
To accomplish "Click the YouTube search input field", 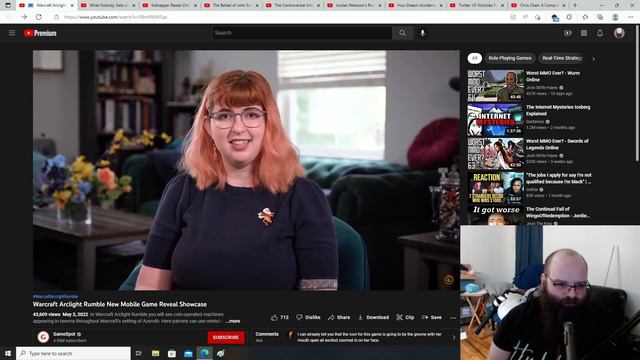I will [x=302, y=33].
